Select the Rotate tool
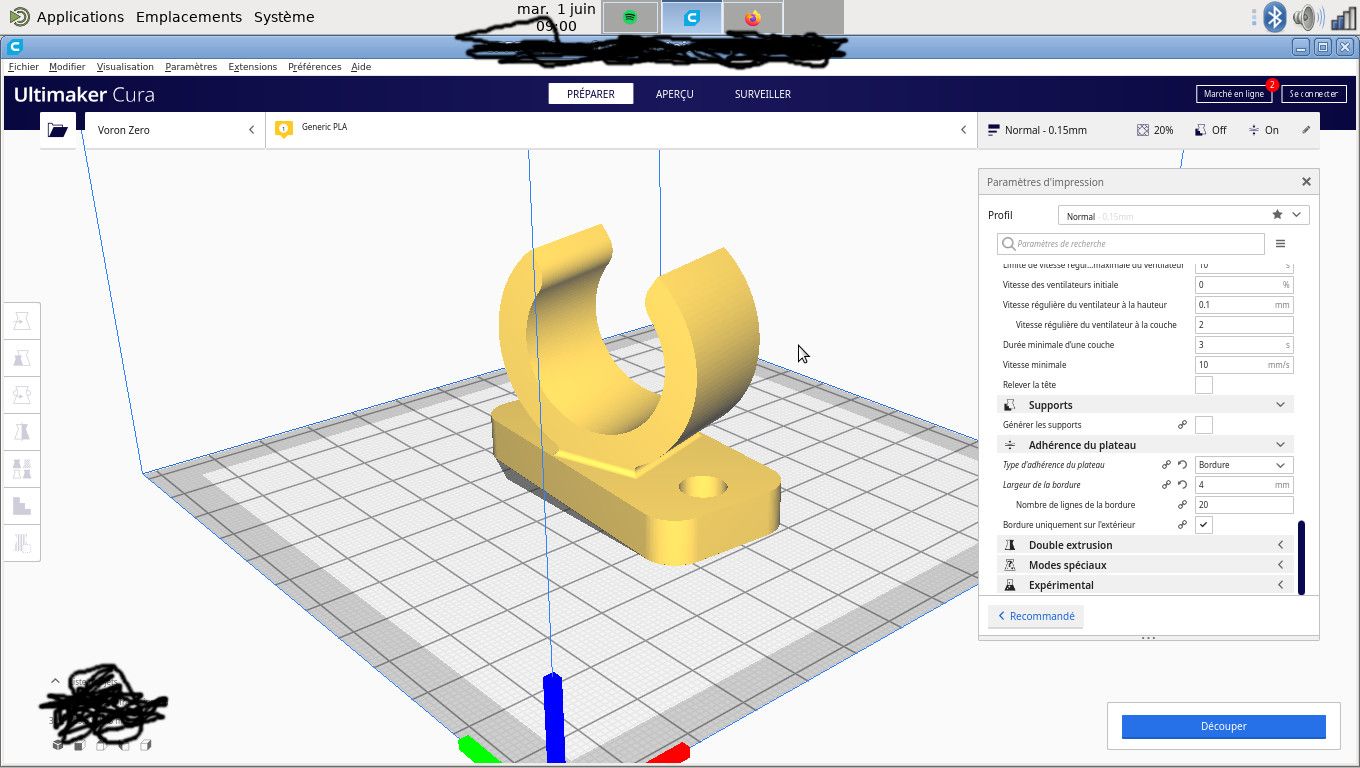 [22, 395]
